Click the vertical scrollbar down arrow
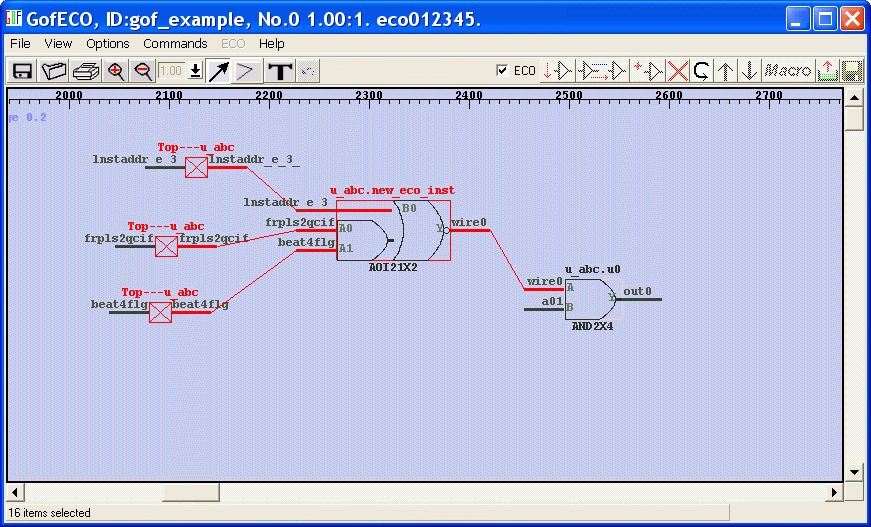 (x=854, y=472)
